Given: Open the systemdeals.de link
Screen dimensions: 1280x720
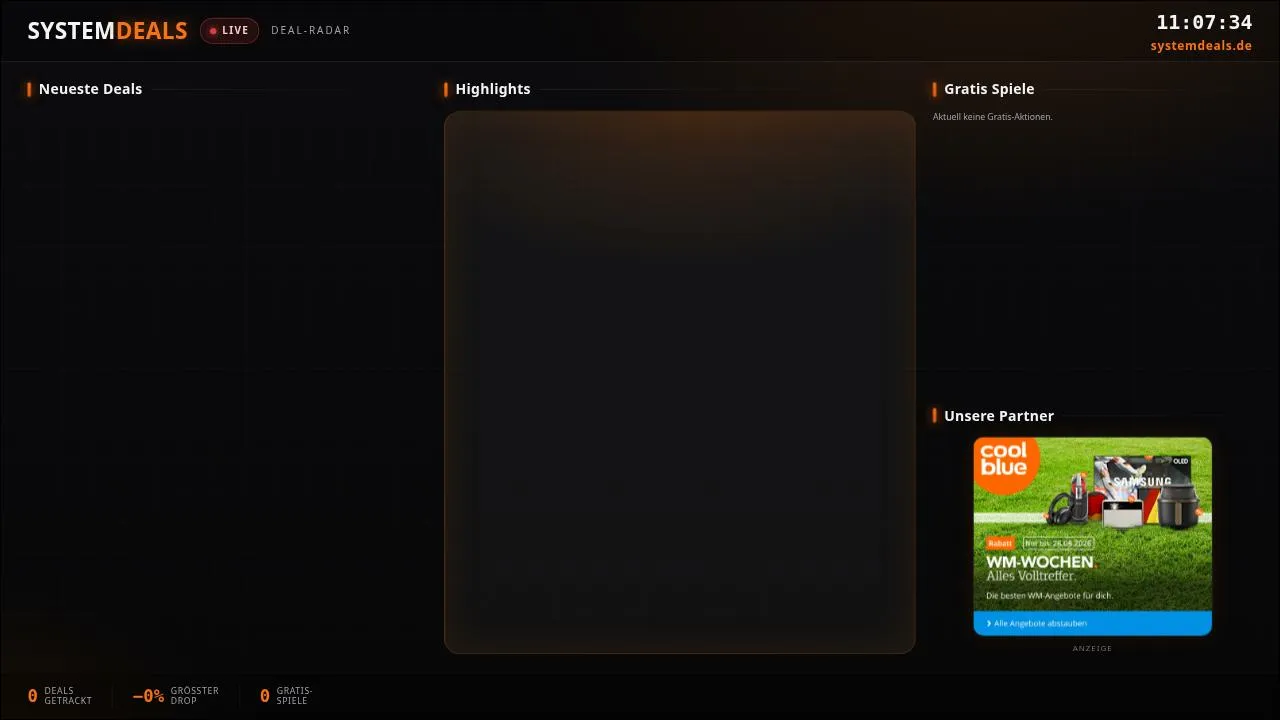Looking at the screenshot, I should [1201, 46].
